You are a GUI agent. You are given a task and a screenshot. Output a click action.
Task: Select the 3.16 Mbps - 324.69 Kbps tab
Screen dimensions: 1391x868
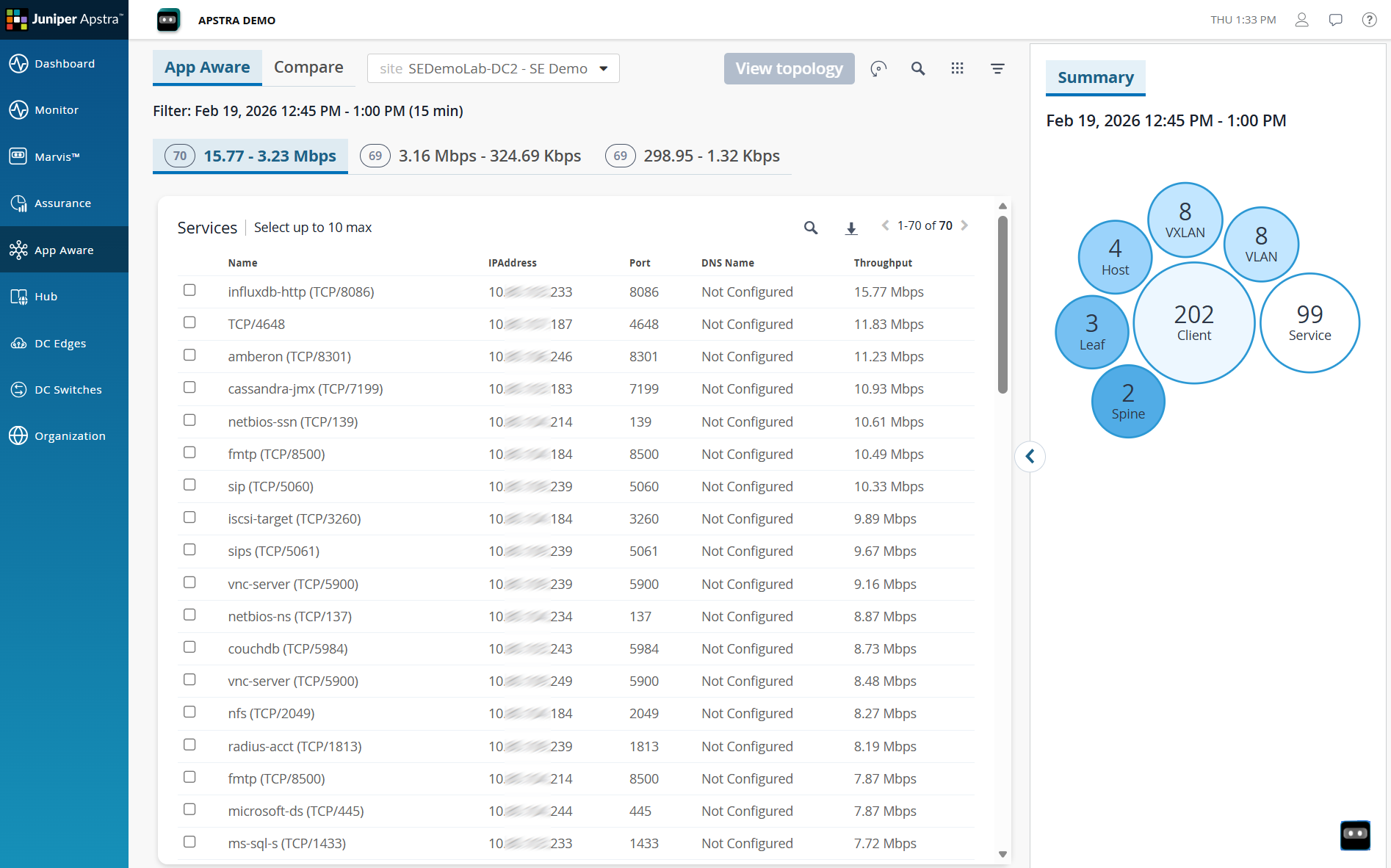point(471,156)
